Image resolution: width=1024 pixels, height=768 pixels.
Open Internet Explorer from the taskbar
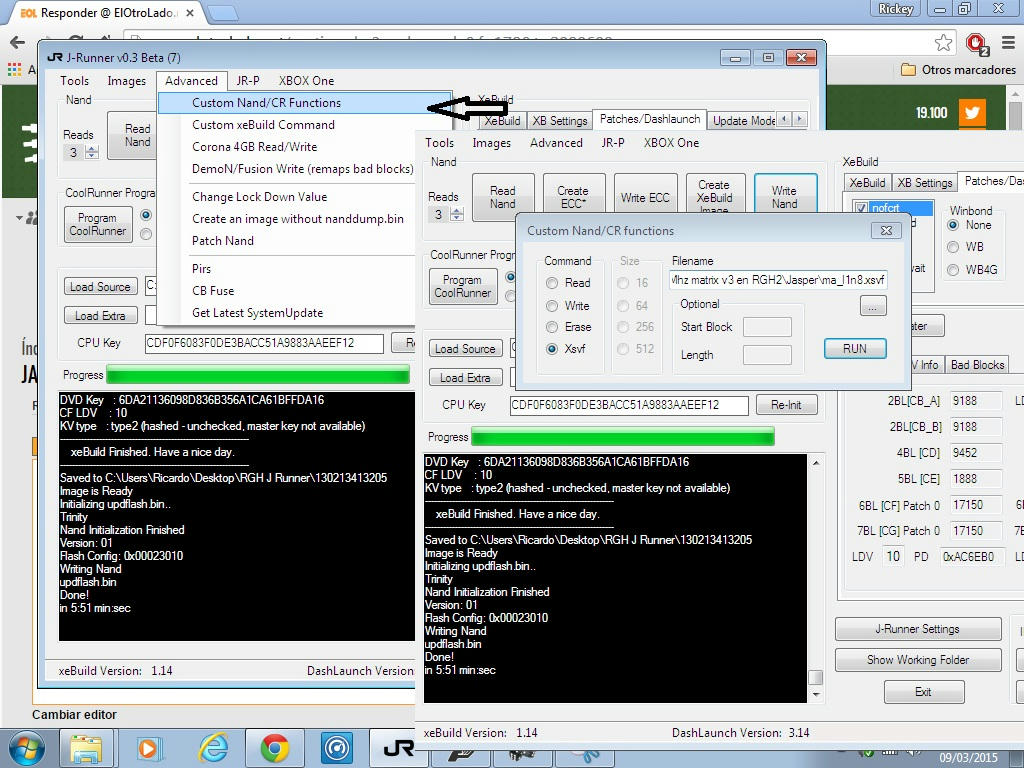[213, 748]
